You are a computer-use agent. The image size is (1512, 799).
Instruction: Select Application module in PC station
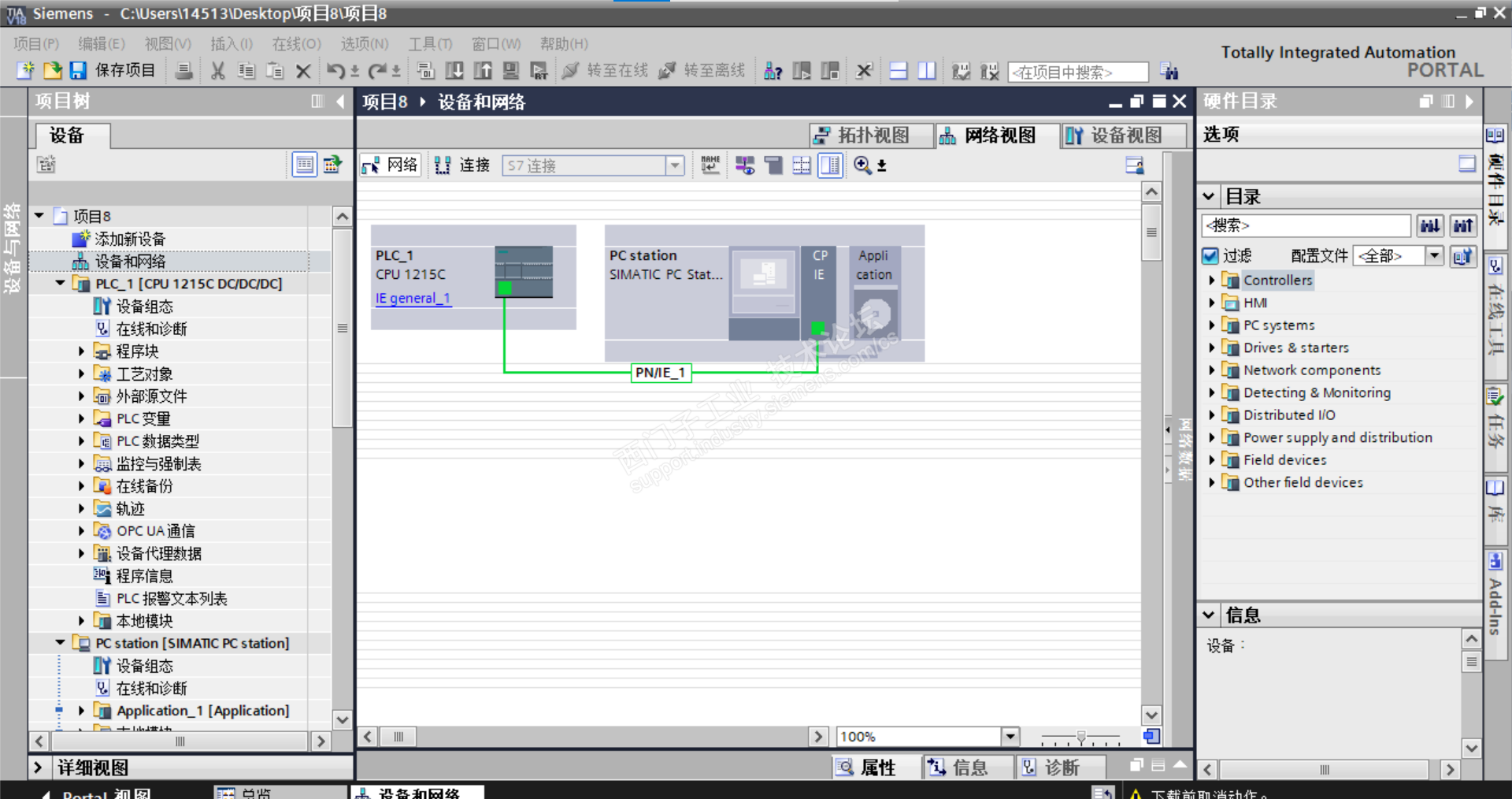coord(874,293)
